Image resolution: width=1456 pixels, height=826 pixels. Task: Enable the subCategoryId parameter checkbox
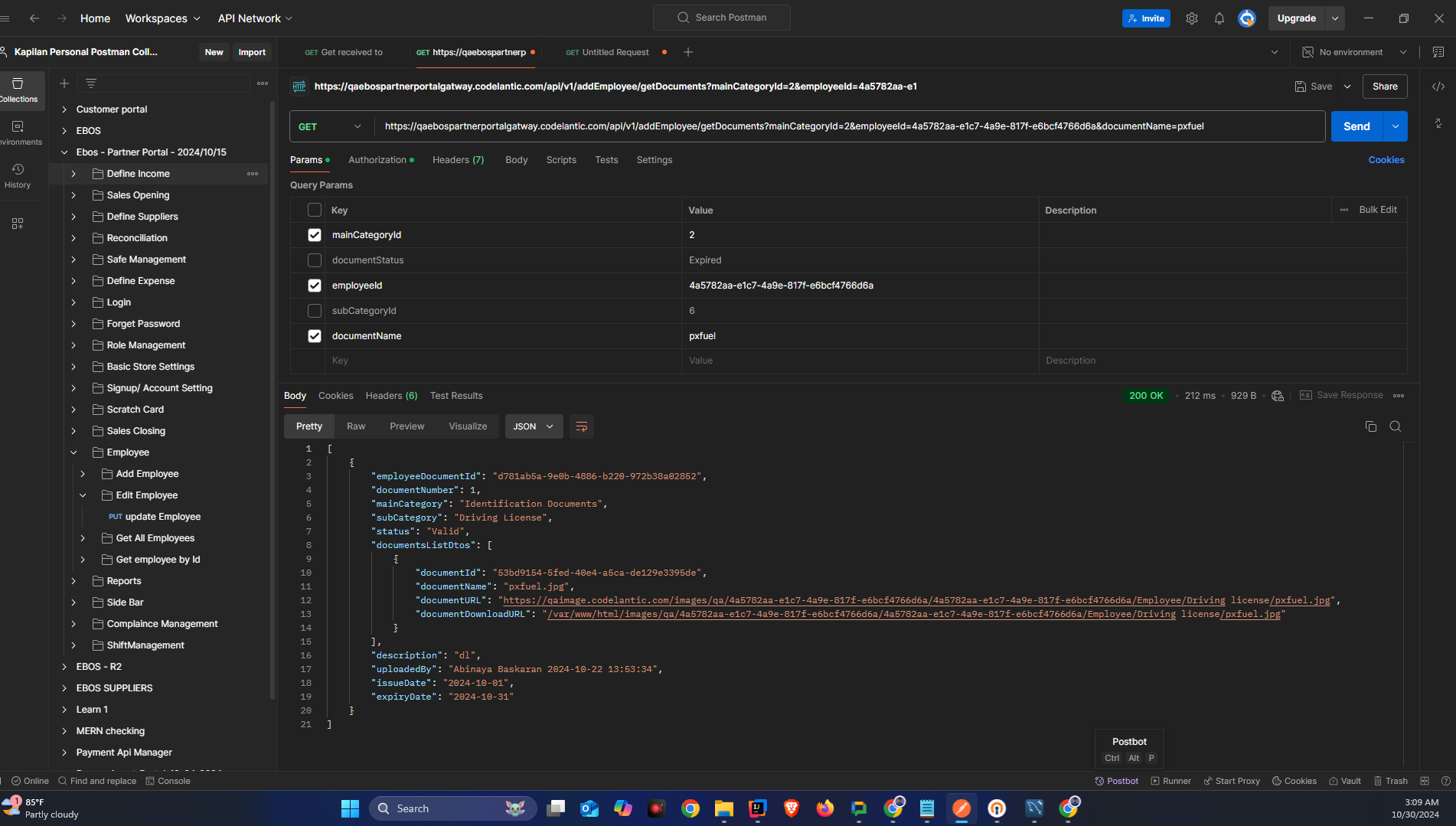click(x=315, y=311)
